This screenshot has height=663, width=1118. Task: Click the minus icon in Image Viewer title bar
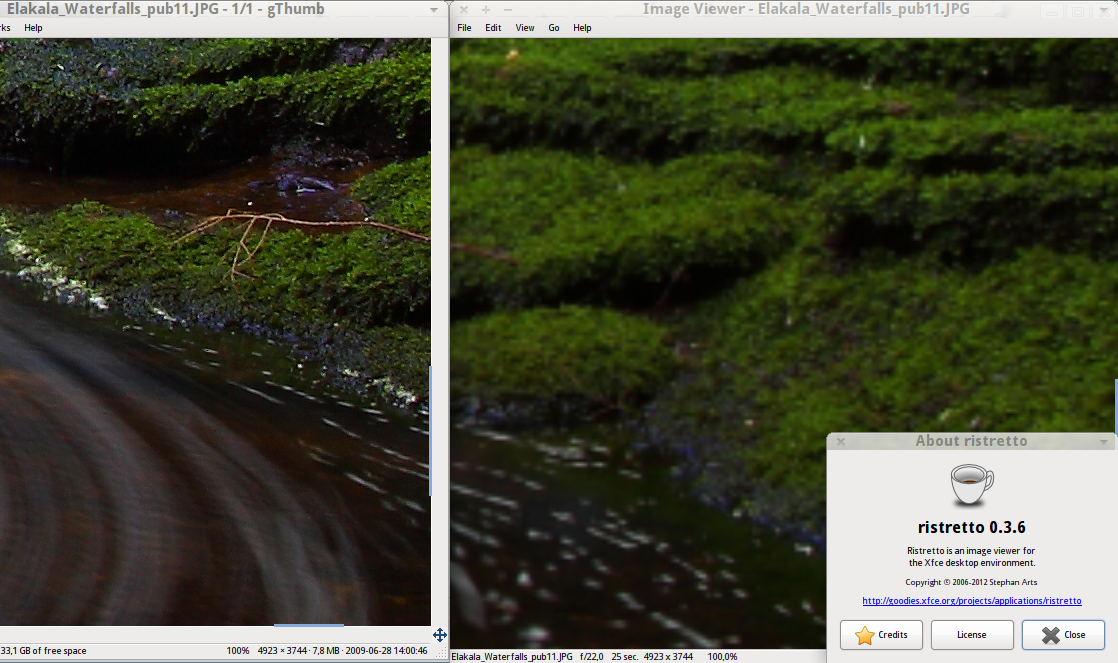[x=508, y=10]
